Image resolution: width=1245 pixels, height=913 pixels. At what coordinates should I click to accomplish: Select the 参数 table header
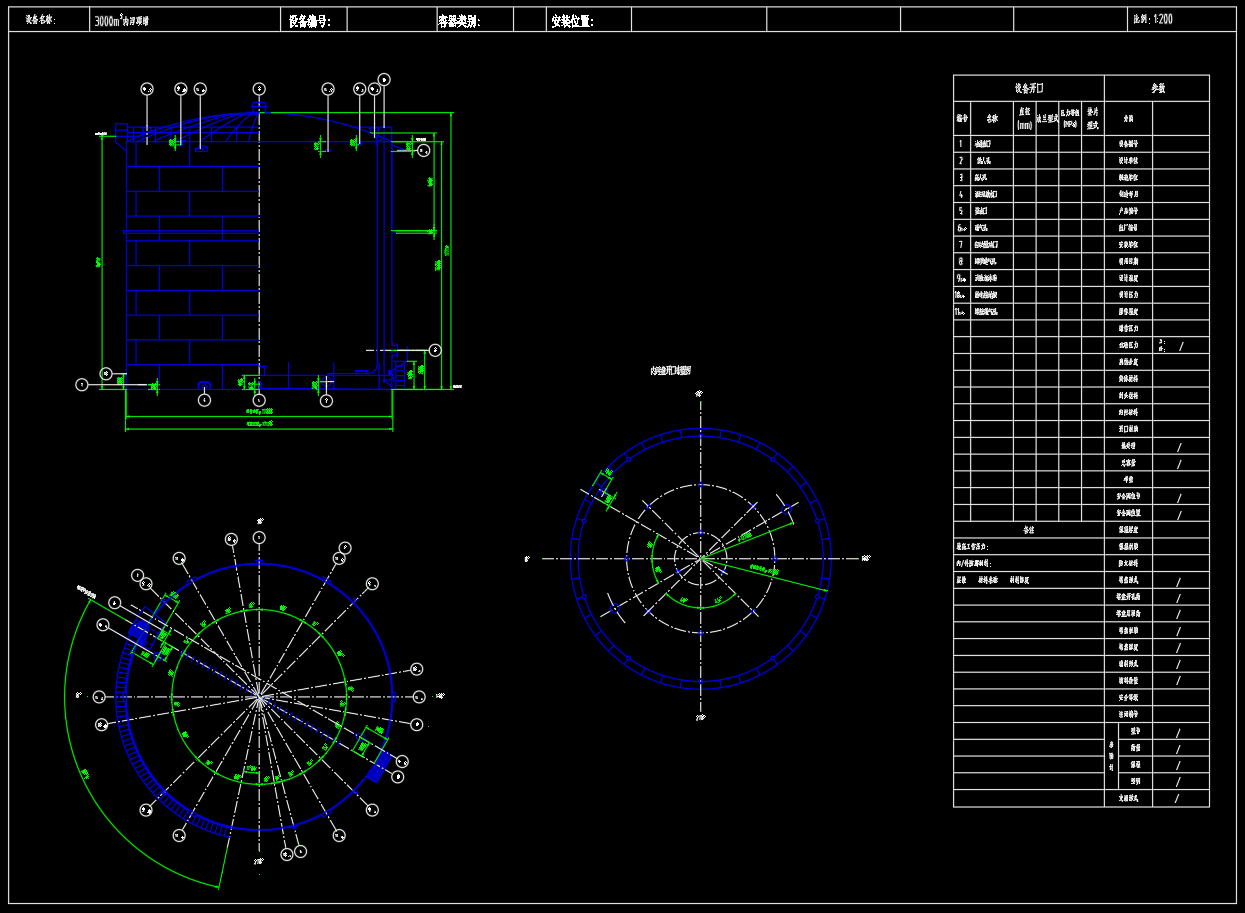(x=1157, y=88)
